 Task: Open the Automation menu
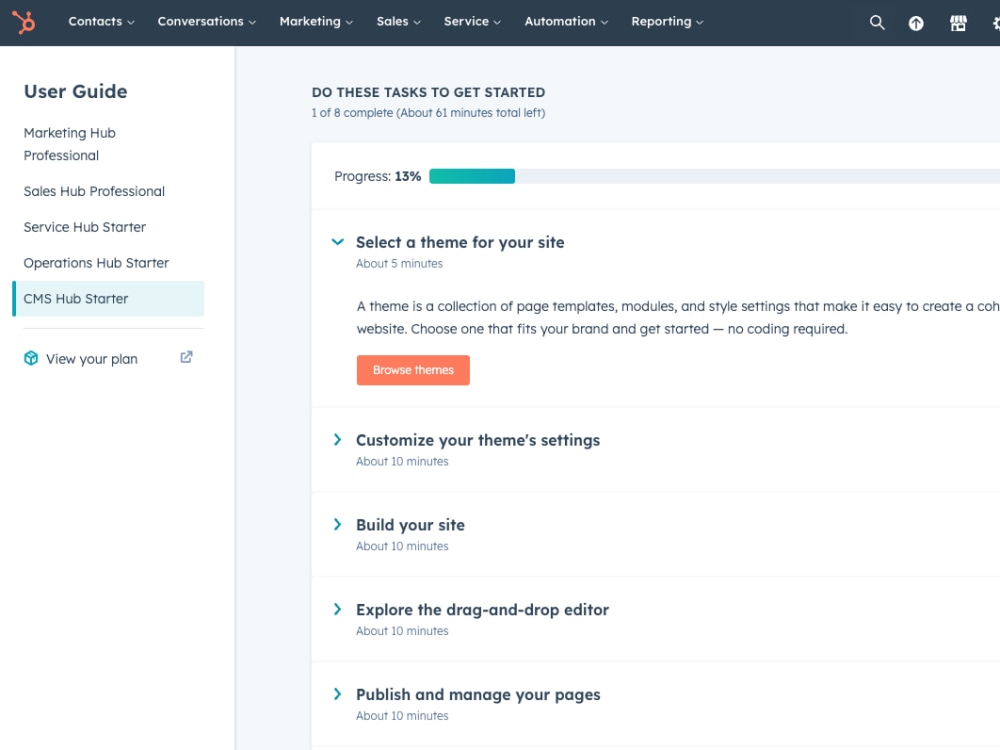(566, 22)
